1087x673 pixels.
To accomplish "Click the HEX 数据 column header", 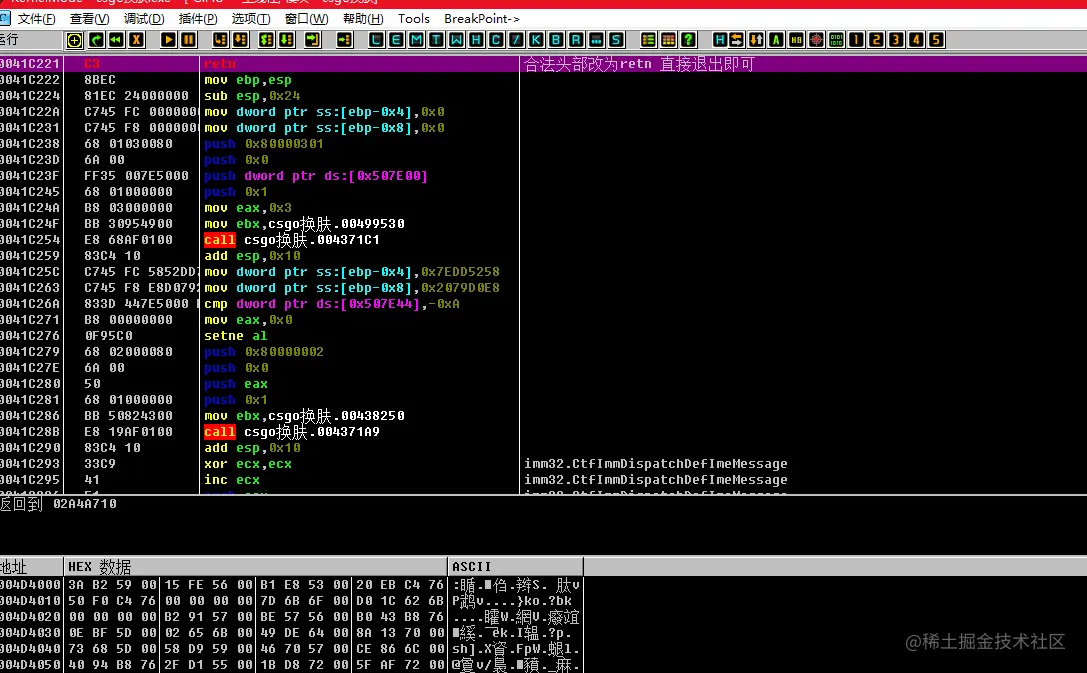I will (255, 567).
